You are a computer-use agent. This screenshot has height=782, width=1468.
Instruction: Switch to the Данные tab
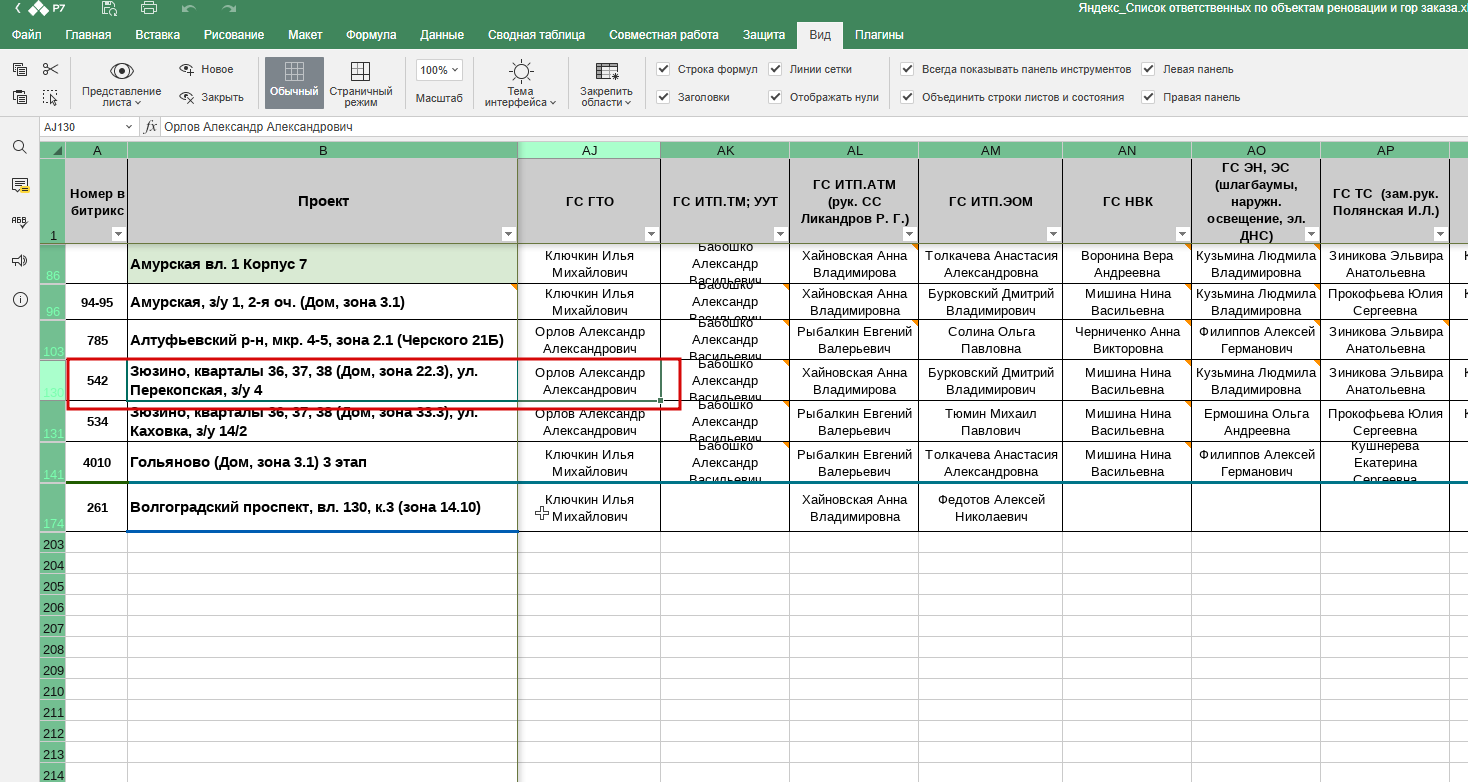click(442, 35)
